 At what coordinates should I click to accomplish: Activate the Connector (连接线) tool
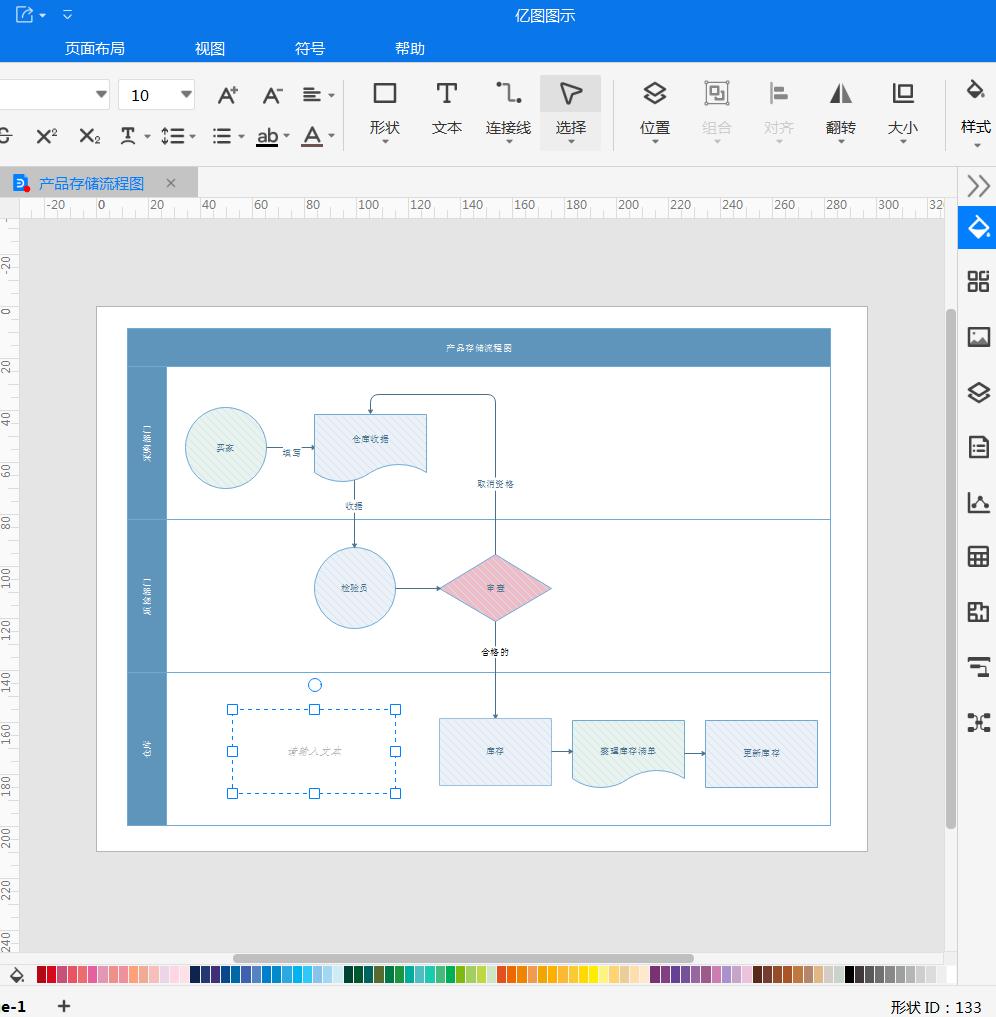(508, 109)
